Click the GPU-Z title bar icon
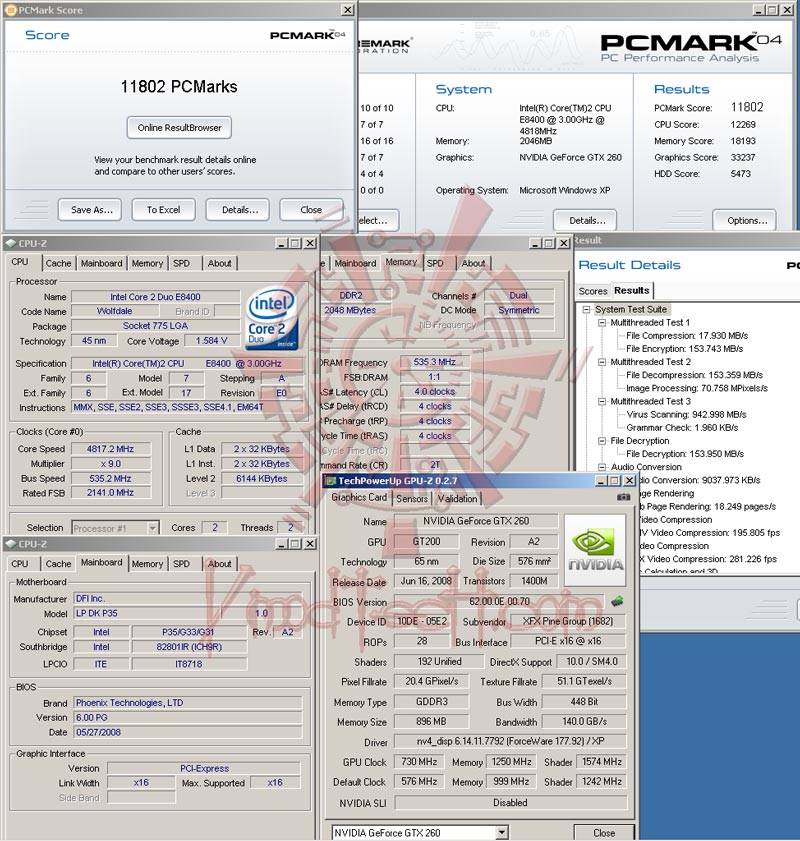This screenshot has height=841, width=800. click(331, 481)
